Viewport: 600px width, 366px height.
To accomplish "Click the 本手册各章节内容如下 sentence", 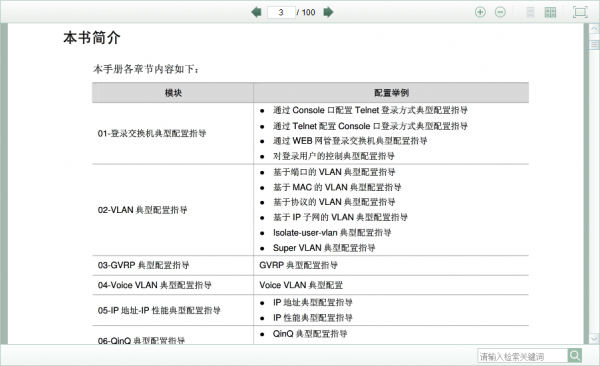I will coord(146,69).
